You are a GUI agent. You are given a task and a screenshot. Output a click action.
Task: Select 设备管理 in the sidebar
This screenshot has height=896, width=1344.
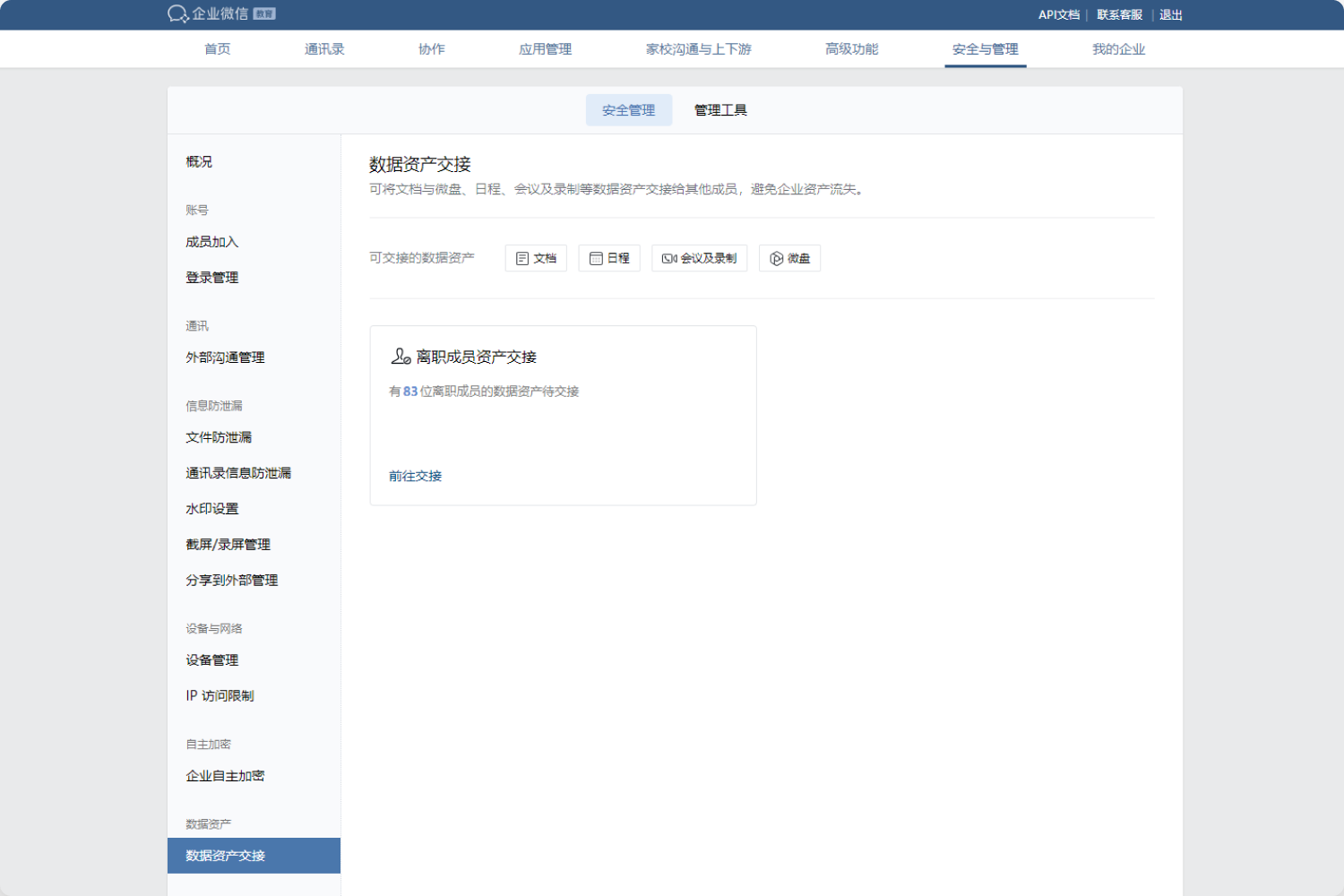(212, 660)
